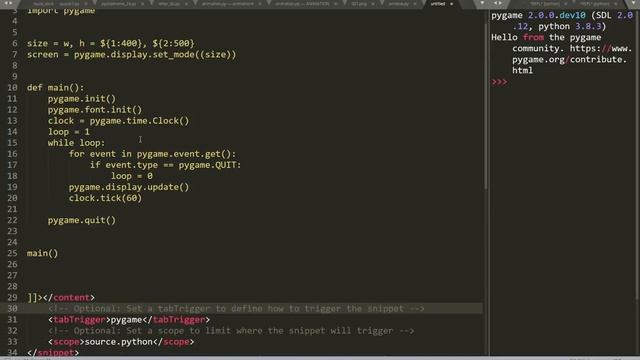640x360 pixels.
Task: Click 'pygame.org/contribute.' URL text in REPL
Action: coord(569,59)
